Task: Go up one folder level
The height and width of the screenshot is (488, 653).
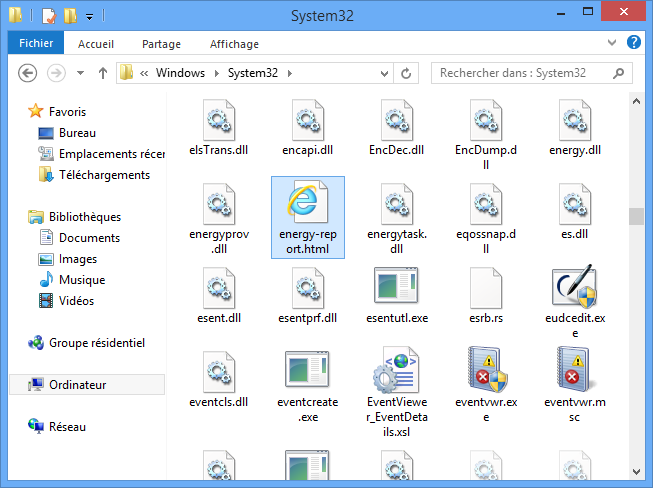Action: pyautogui.click(x=103, y=73)
